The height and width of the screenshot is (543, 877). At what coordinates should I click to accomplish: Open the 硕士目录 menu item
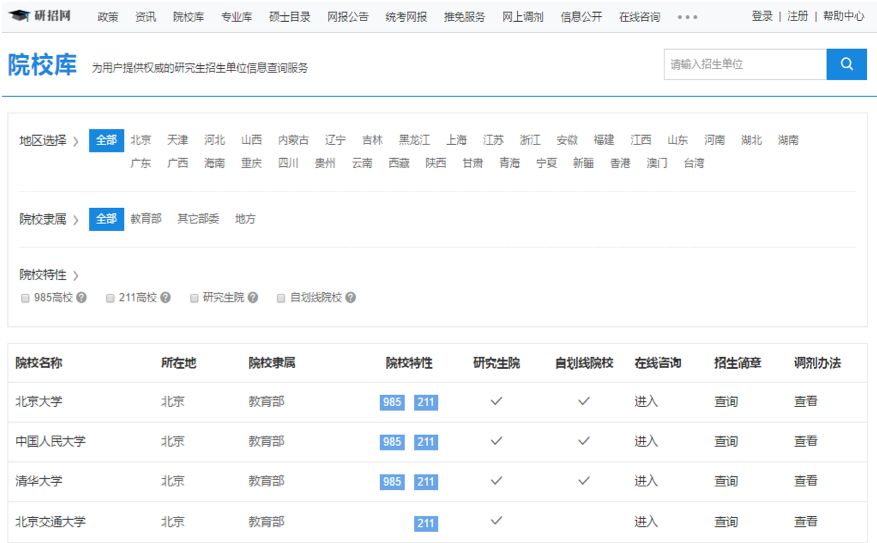tap(289, 17)
